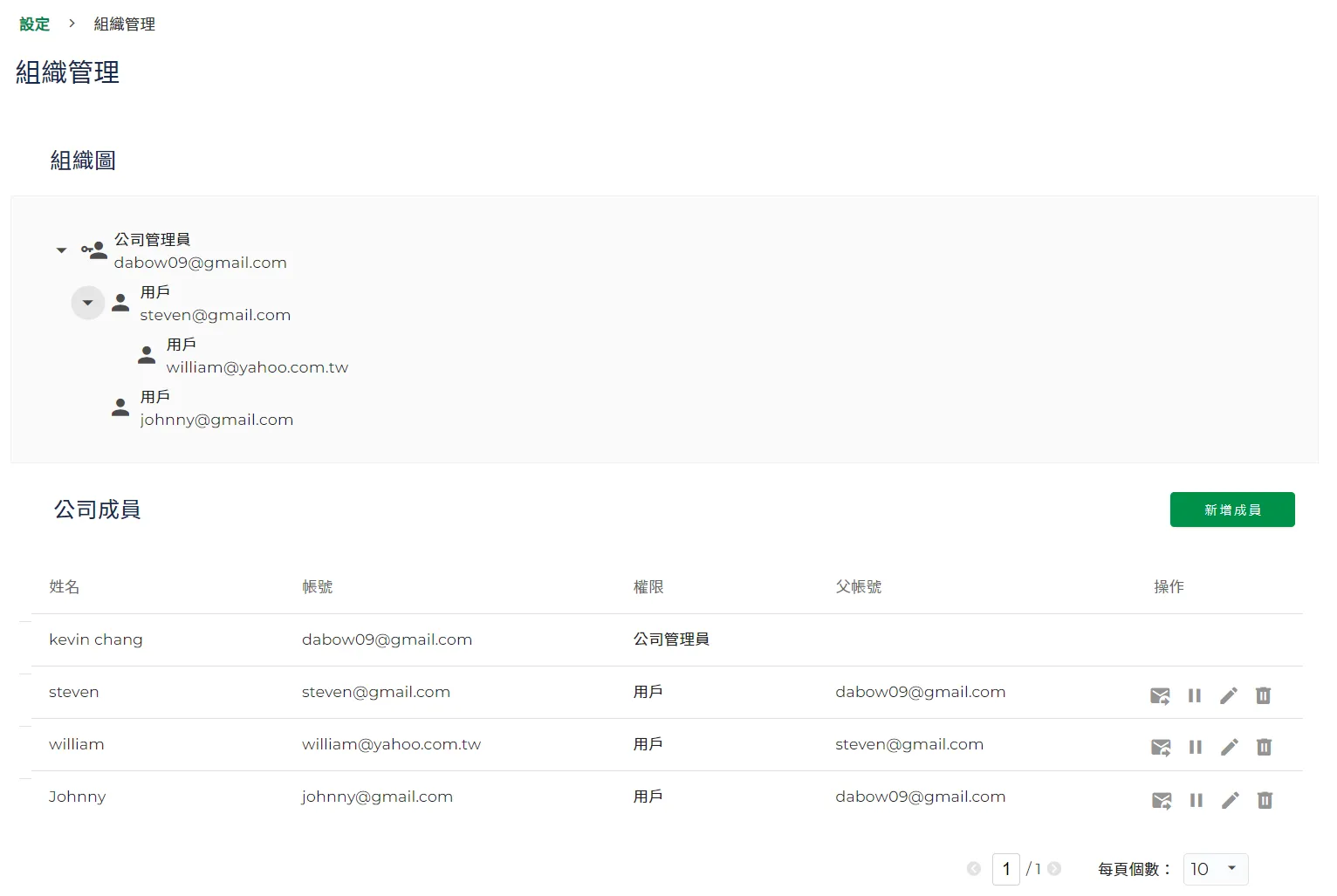Delete william's account with trash icon
This screenshot has width=1337, height=896.
coord(1264,748)
